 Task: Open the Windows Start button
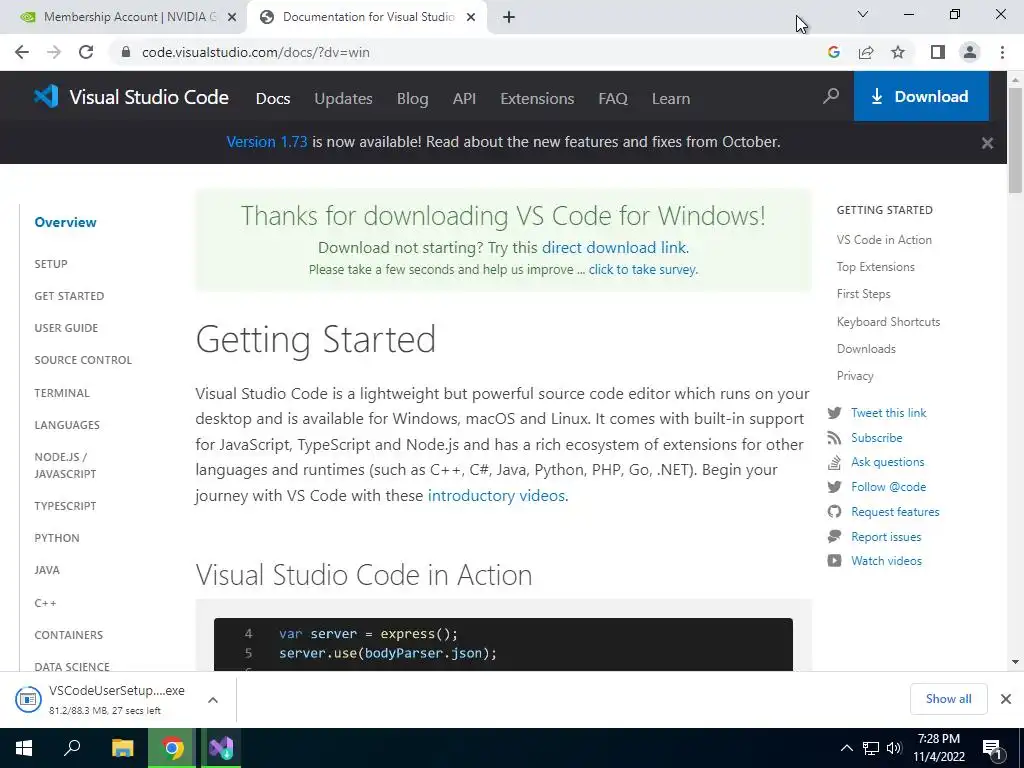[x=24, y=748]
